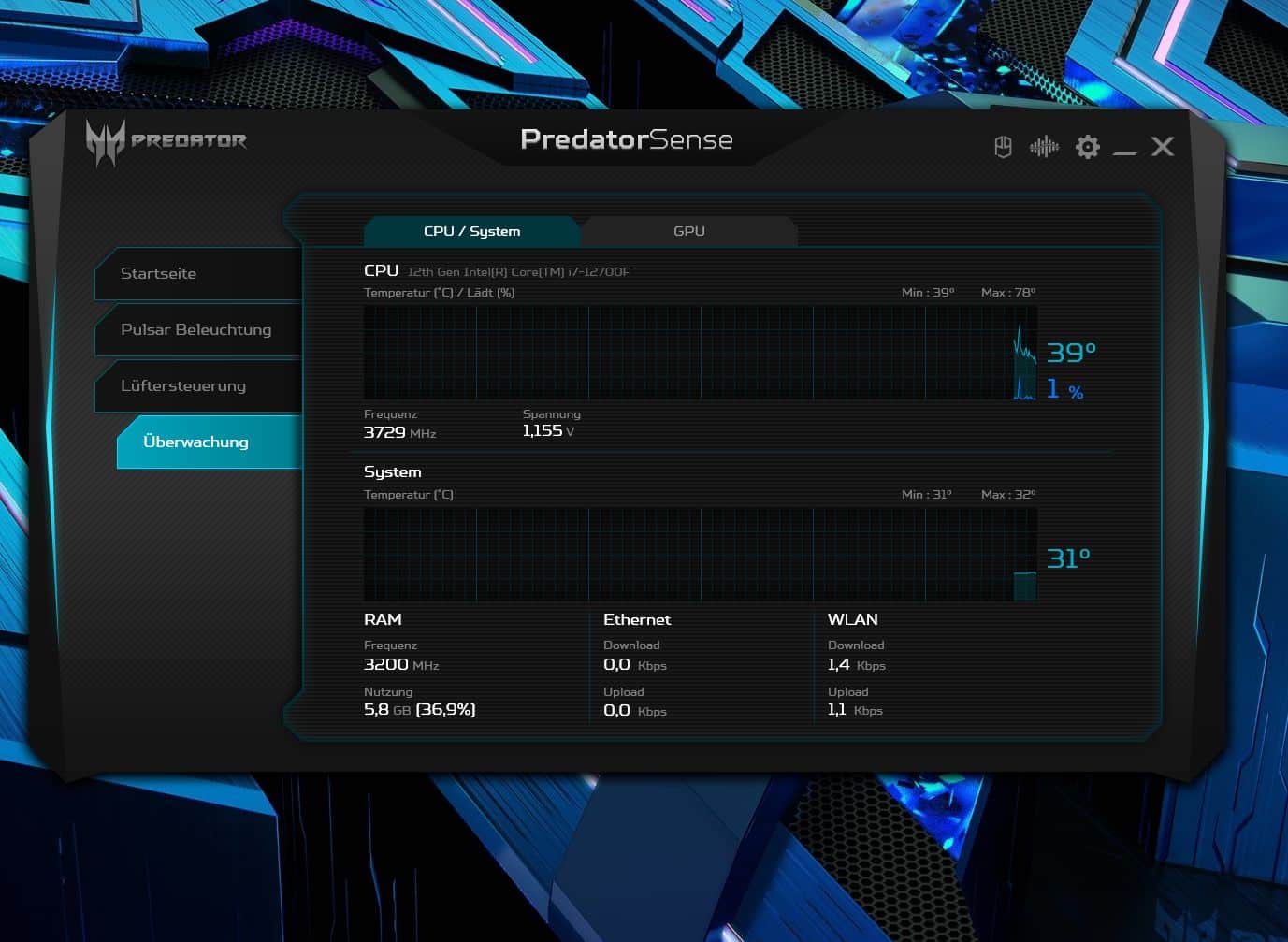This screenshot has height=942, width=1288.
Task: Click the CPU temperature and load graph
Action: coord(700,353)
